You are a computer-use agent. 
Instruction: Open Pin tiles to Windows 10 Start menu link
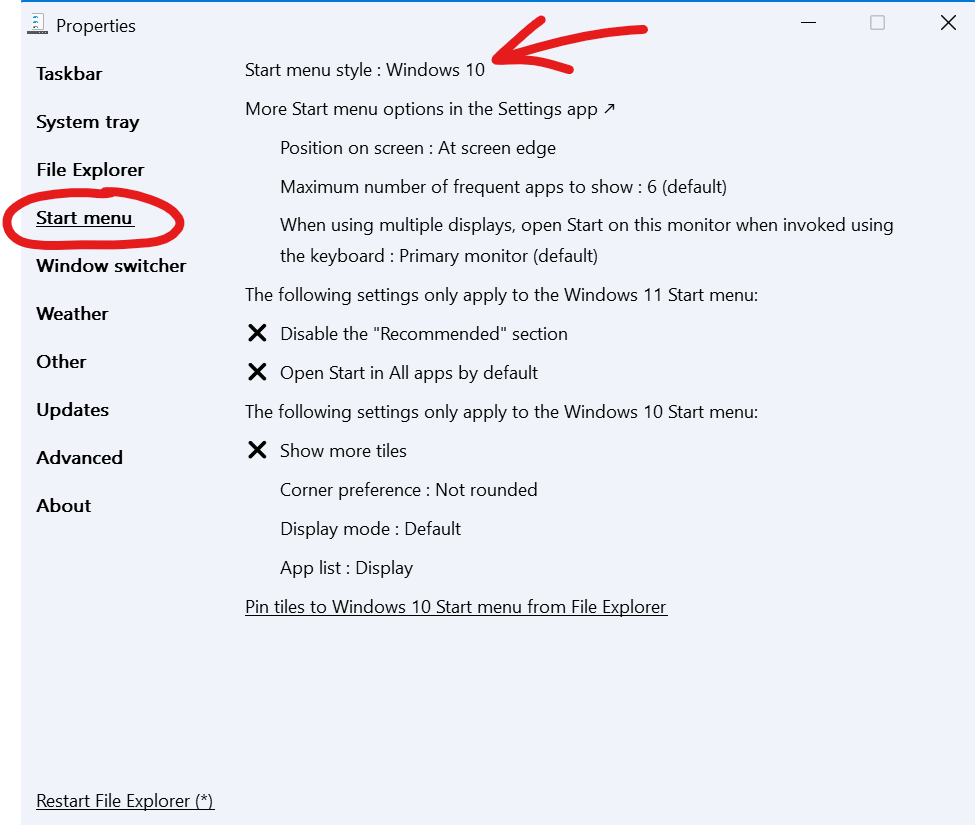click(456, 607)
